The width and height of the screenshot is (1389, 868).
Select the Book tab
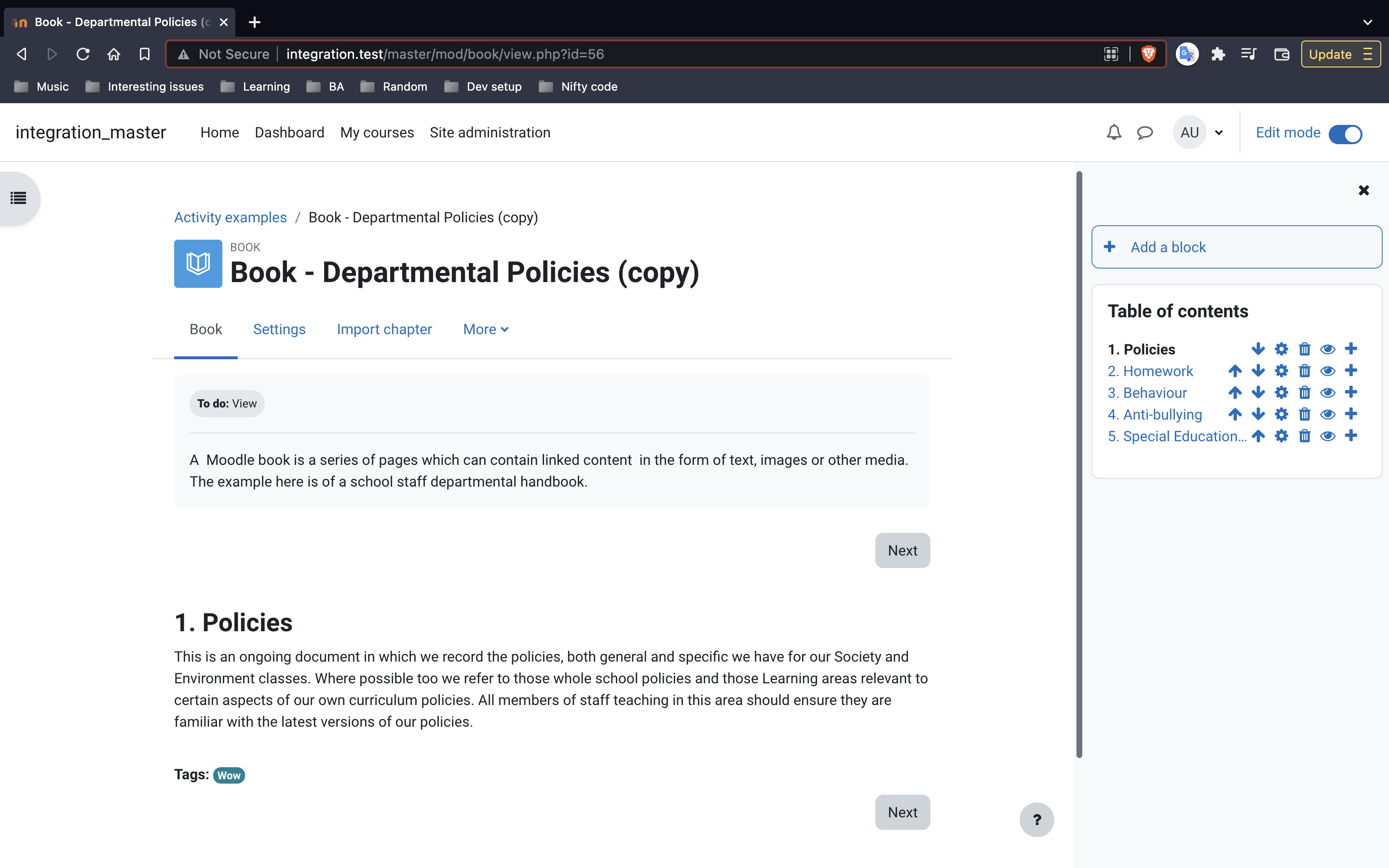[205, 329]
